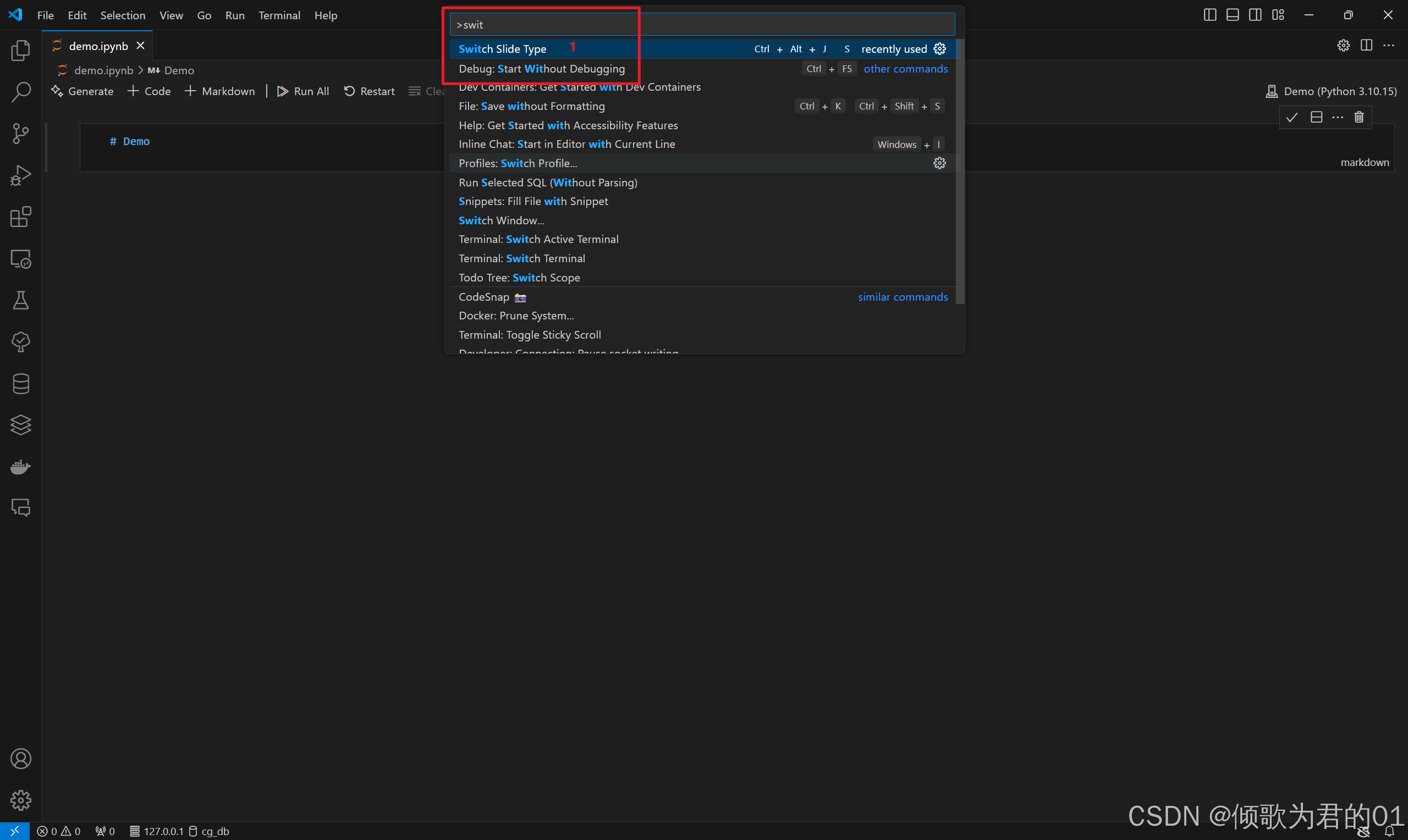
Task: Click the Database icon in activity bar
Action: [x=21, y=384]
